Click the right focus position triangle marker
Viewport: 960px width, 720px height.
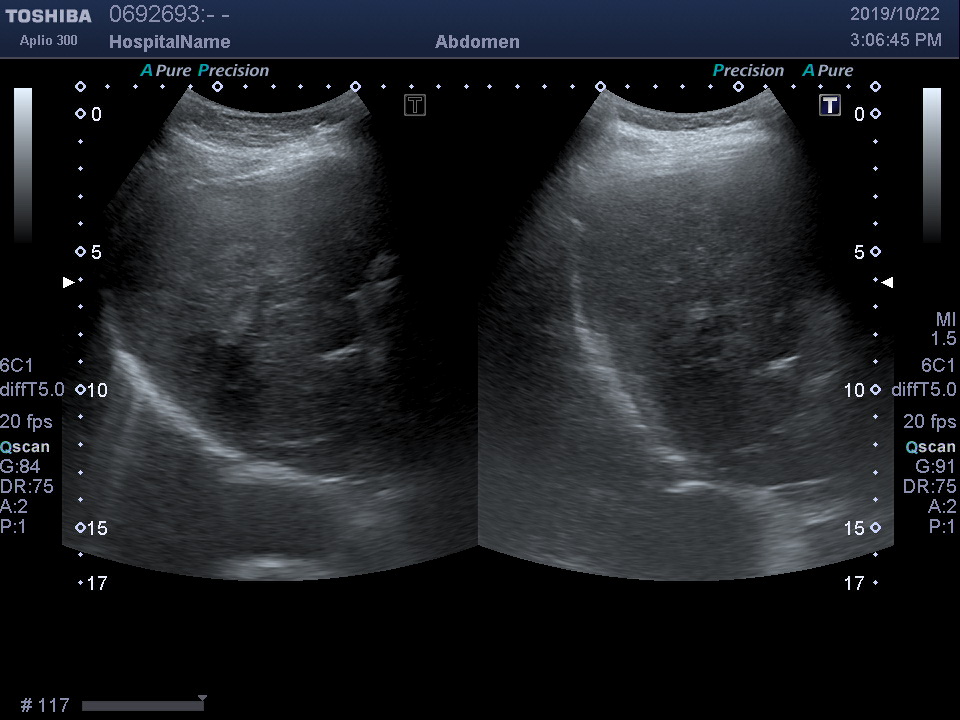pyautogui.click(x=887, y=282)
